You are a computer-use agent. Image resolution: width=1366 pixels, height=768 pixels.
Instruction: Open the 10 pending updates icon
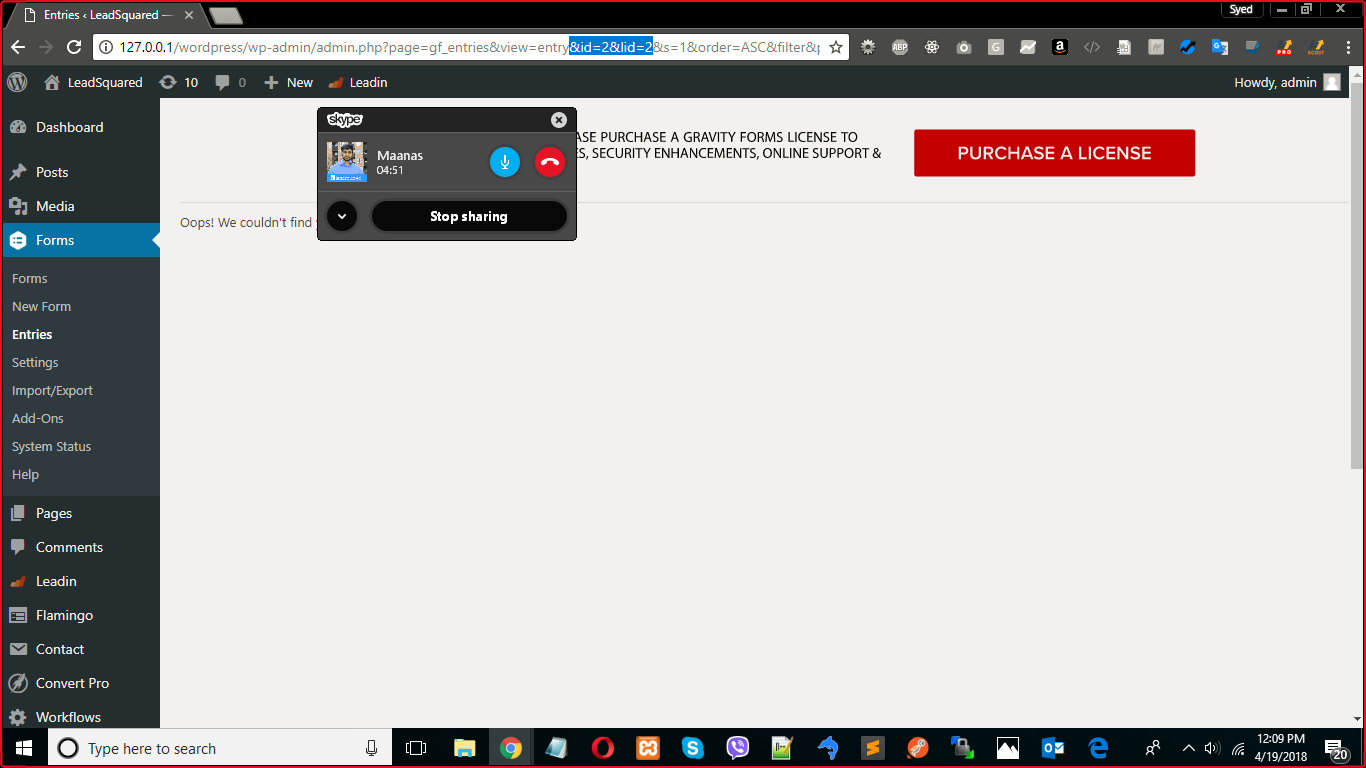179,82
